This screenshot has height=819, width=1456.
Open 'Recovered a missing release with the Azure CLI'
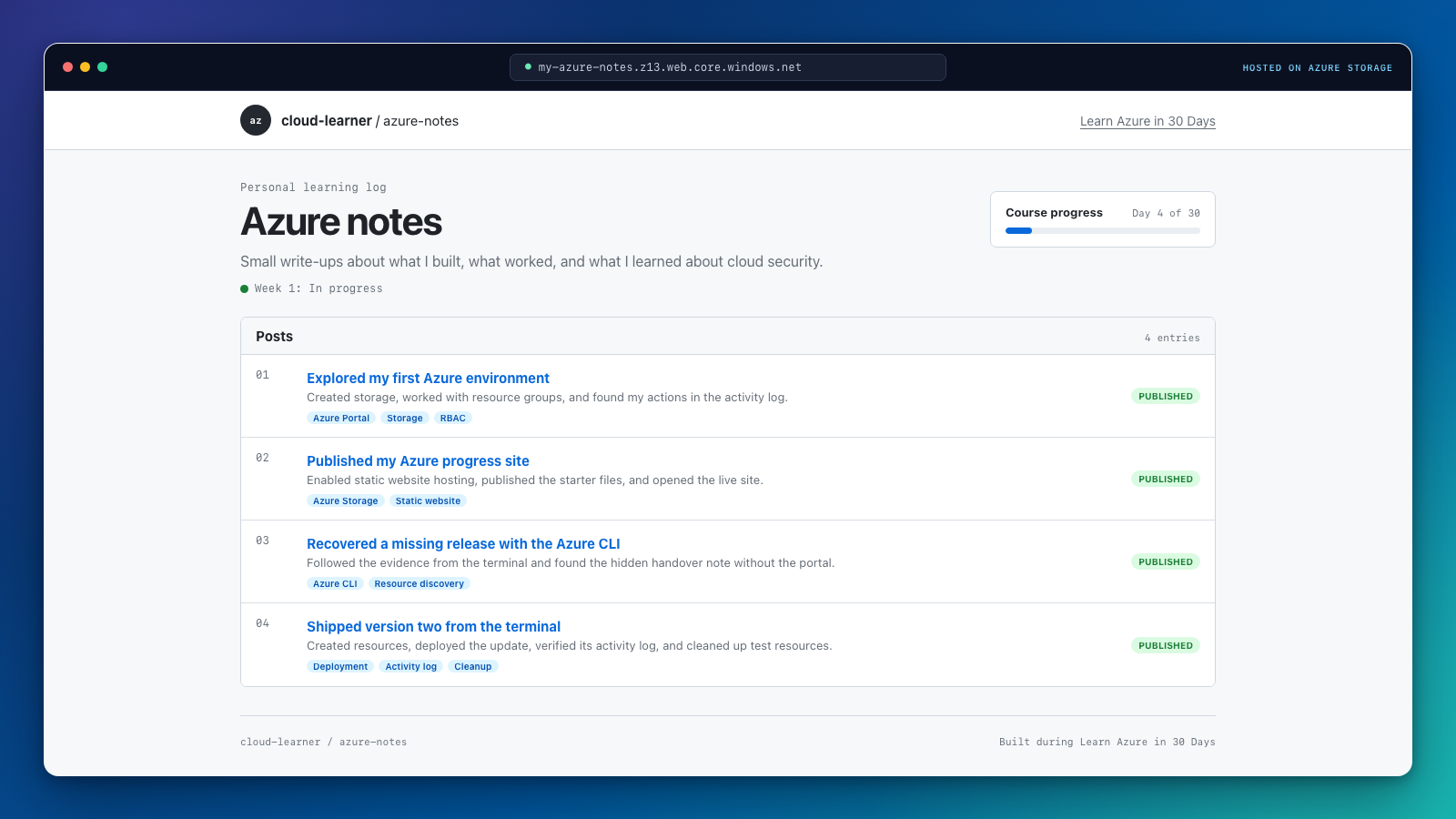[463, 543]
